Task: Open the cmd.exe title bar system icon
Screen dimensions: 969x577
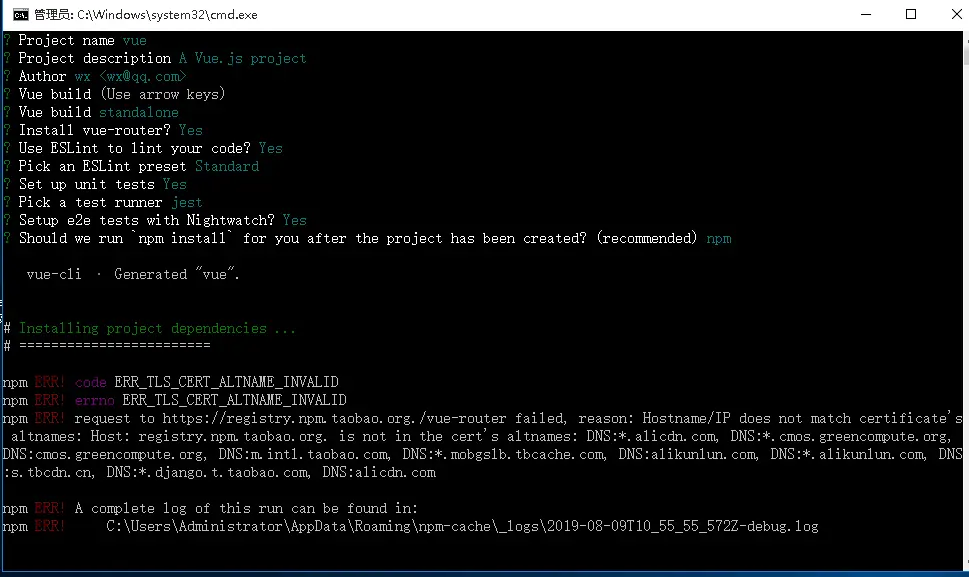Action: (x=20, y=14)
